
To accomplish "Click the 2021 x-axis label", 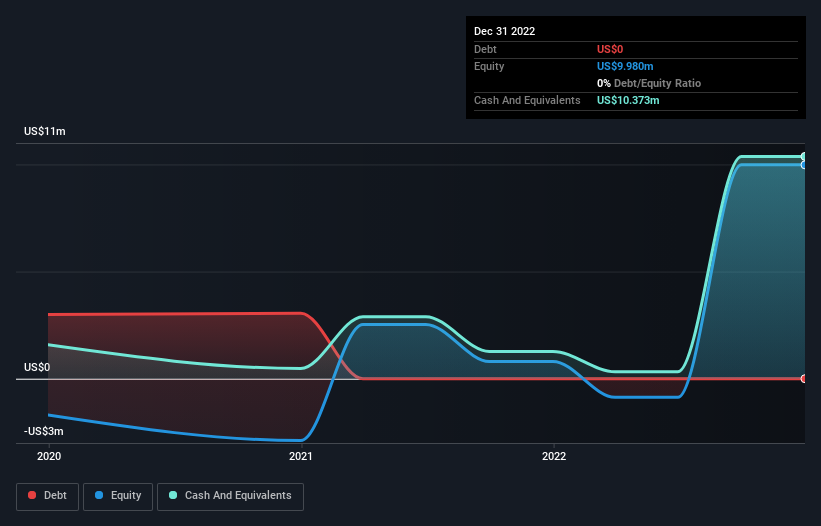I will (x=301, y=456).
